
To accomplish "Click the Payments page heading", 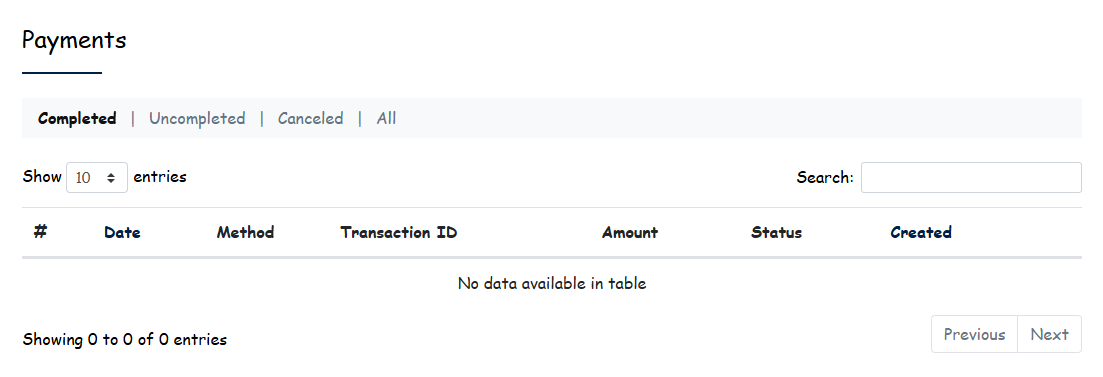I will click(x=74, y=40).
